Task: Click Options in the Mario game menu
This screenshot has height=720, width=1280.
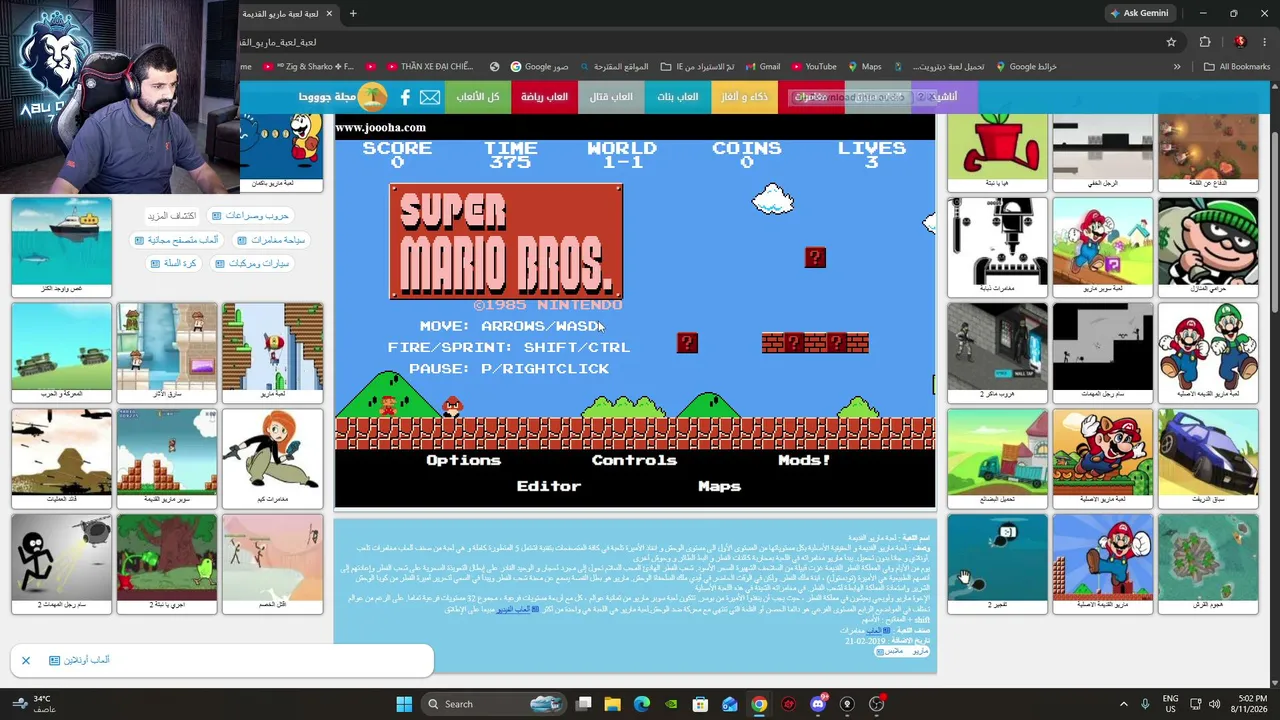Action: tap(463, 460)
